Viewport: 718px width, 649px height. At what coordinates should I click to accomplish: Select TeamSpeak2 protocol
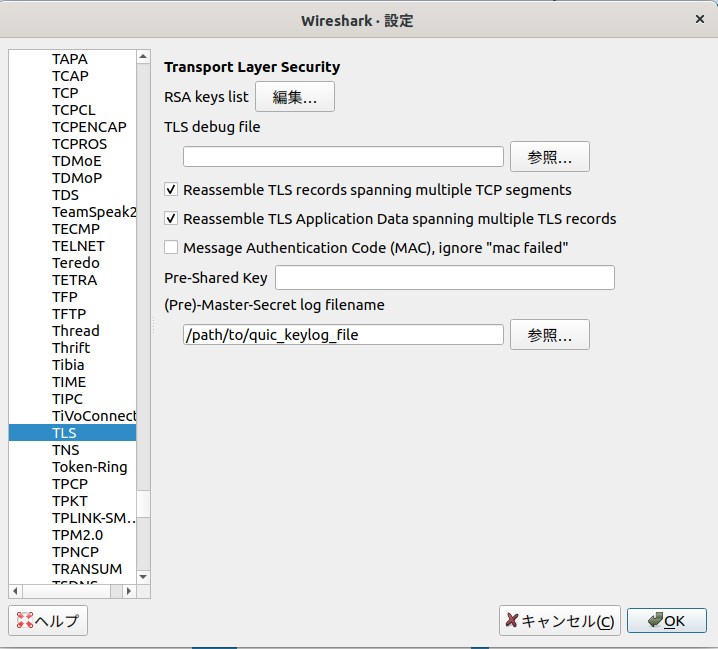pos(94,212)
